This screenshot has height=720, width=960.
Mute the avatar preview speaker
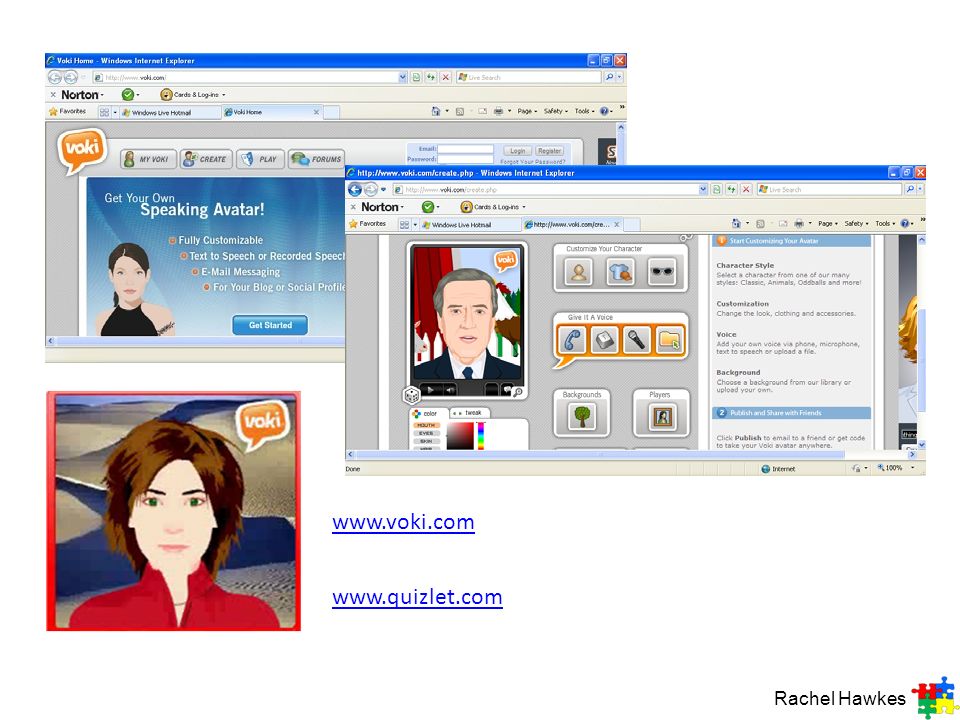point(450,389)
